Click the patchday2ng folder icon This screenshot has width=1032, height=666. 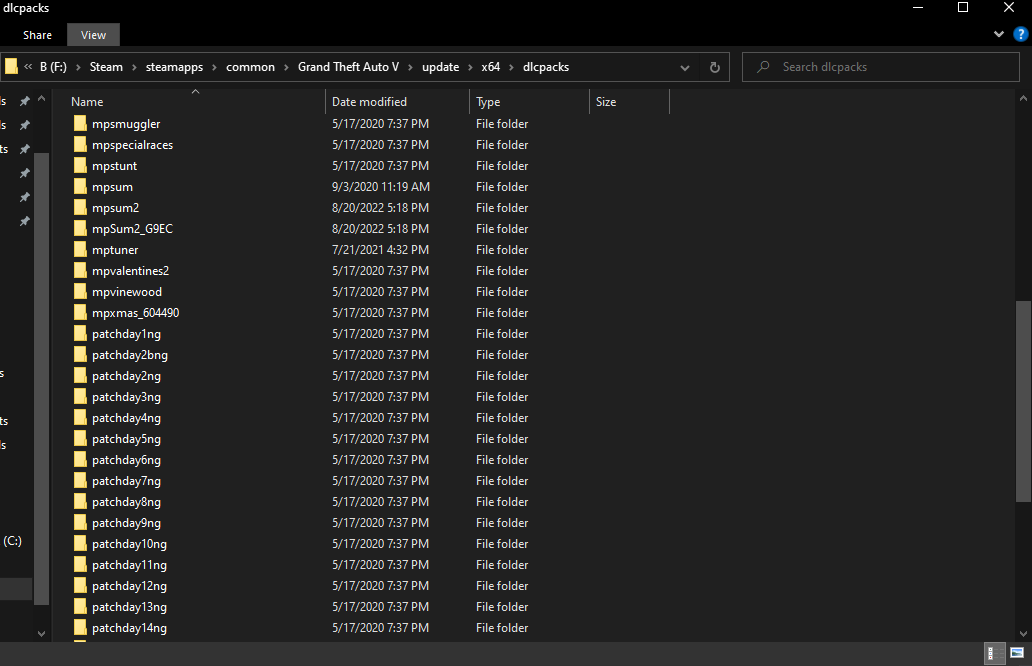pos(80,376)
